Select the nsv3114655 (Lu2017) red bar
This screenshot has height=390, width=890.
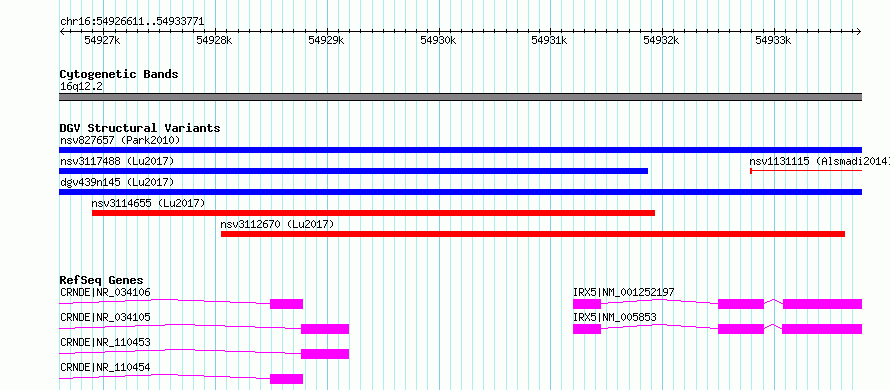(373, 213)
